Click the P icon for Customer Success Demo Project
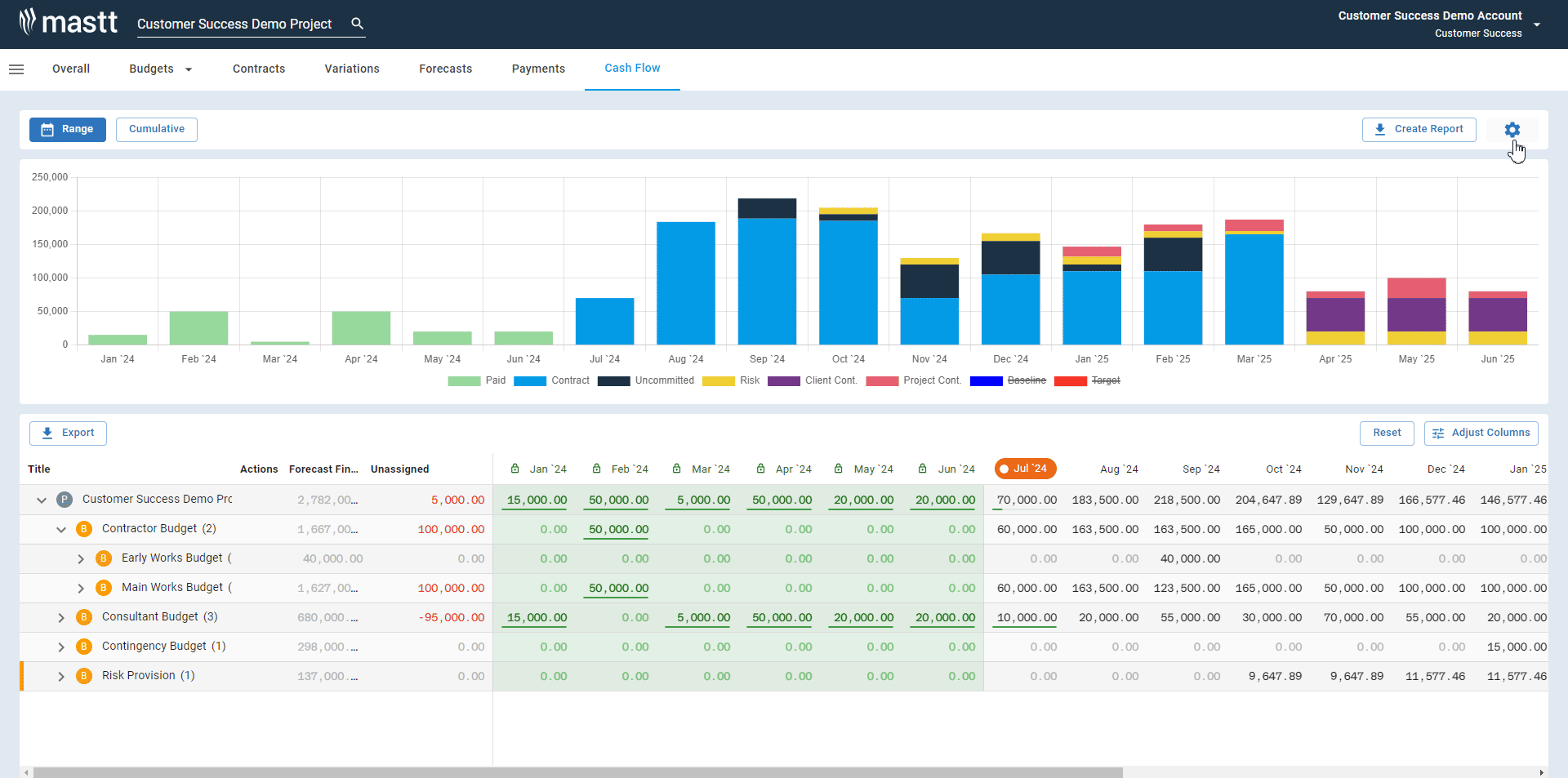1568x778 pixels. point(64,499)
